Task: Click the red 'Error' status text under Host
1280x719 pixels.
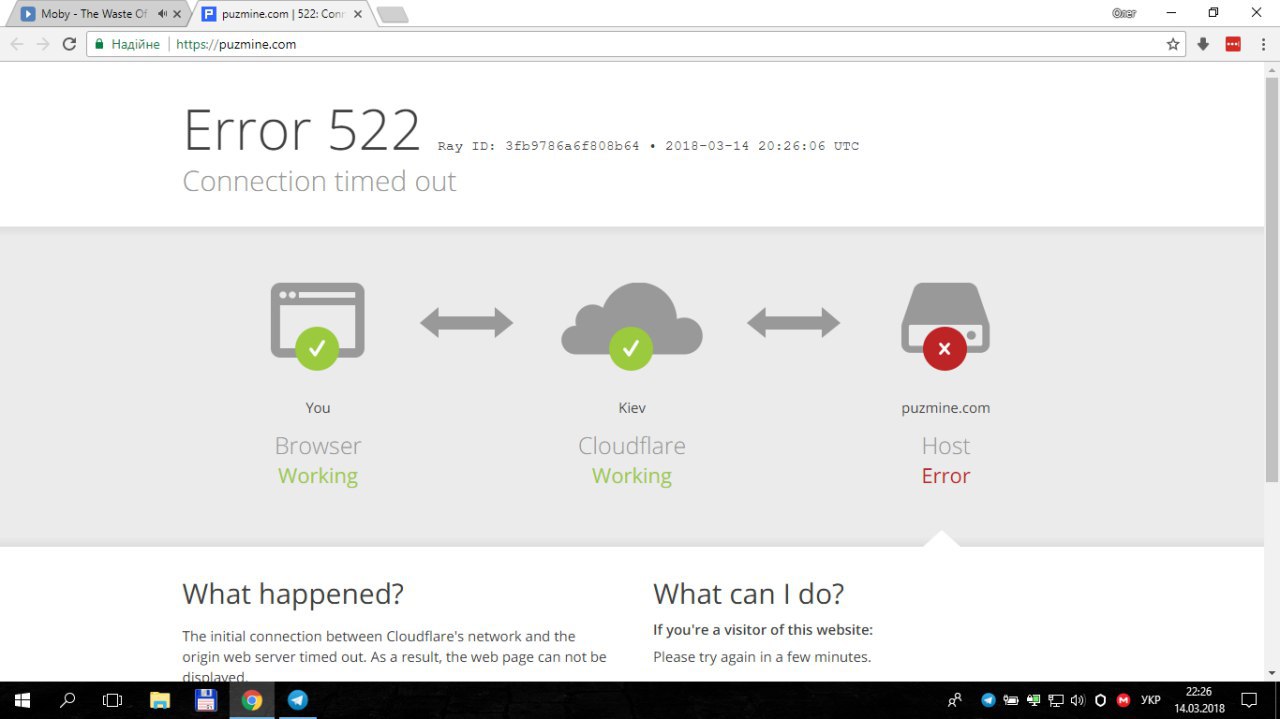Action: pyautogui.click(x=946, y=476)
